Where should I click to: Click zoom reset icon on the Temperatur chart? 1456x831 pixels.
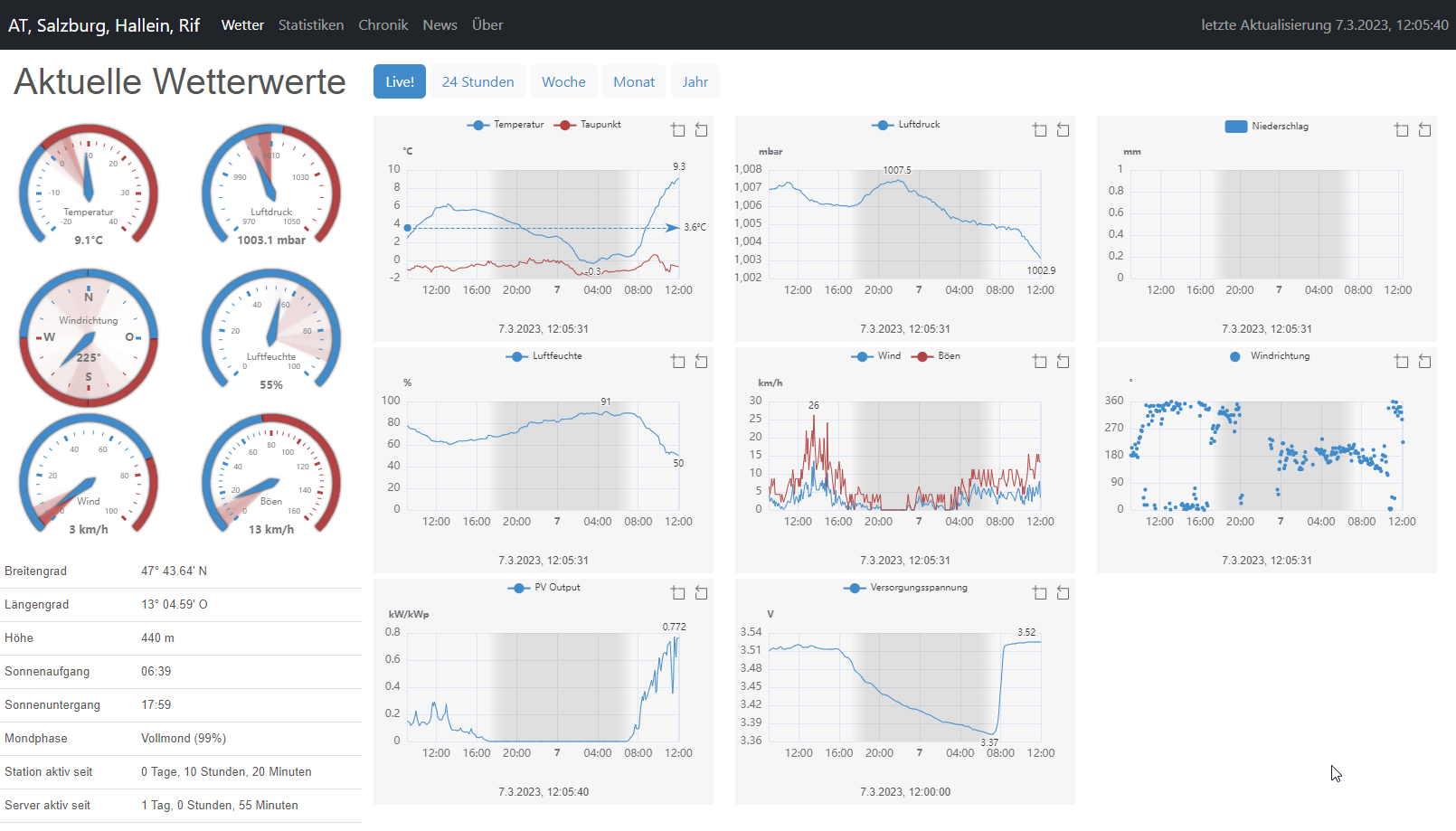(701, 130)
